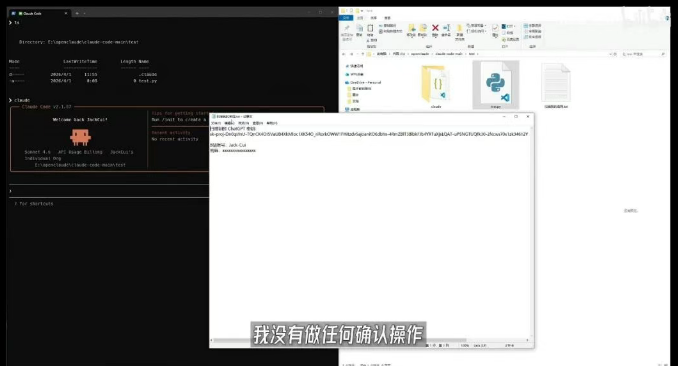The width and height of the screenshot is (678, 366).
Task: Click claude-code-main in the address breadcrumb
Action: (449, 54)
